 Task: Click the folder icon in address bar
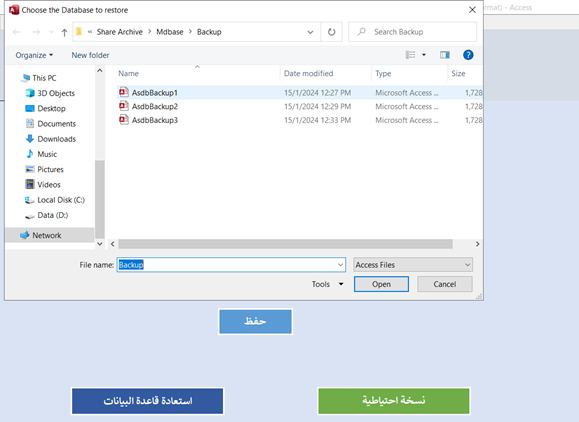point(79,32)
